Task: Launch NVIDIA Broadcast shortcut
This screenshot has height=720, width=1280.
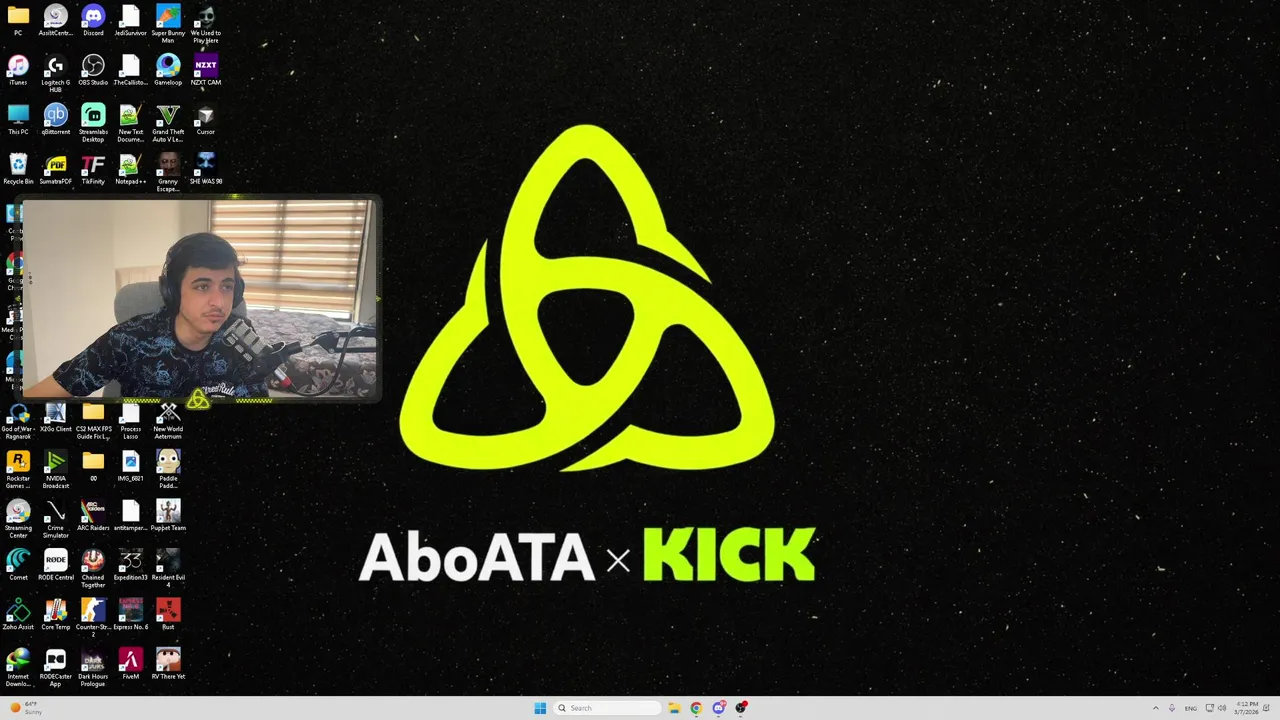Action: 56,470
